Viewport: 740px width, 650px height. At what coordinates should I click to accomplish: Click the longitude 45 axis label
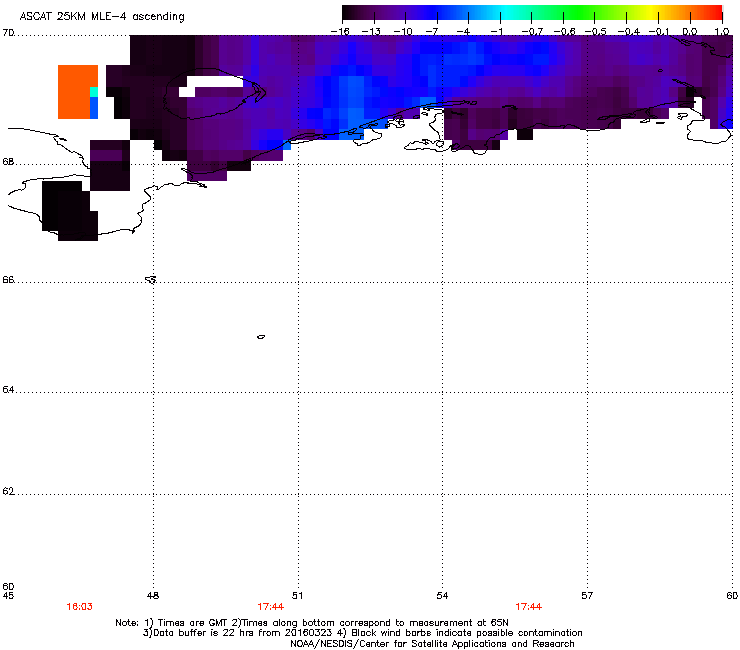point(8,596)
